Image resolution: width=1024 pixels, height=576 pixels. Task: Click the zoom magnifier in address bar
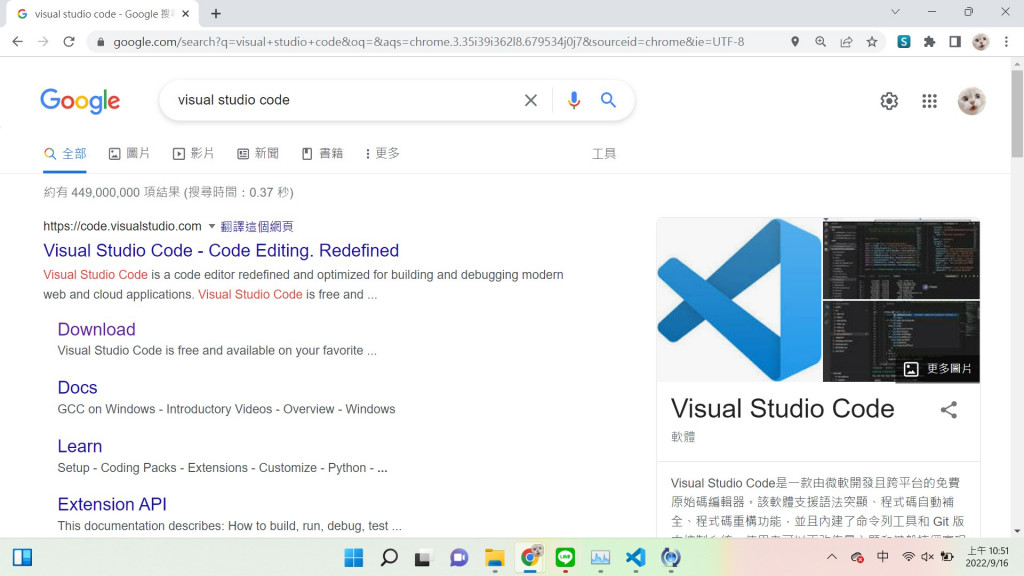click(820, 42)
